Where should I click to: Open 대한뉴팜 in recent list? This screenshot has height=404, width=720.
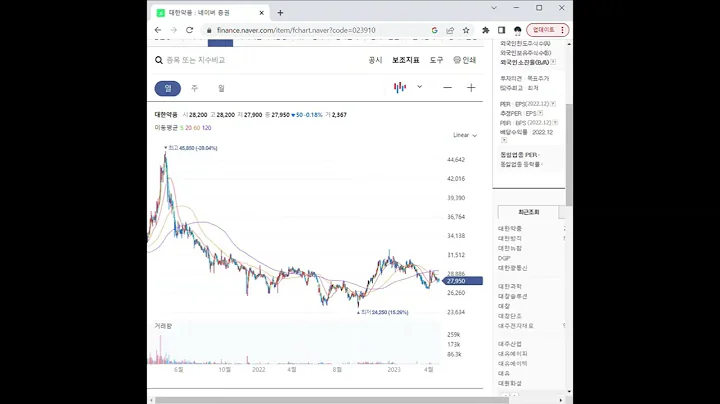510,248
